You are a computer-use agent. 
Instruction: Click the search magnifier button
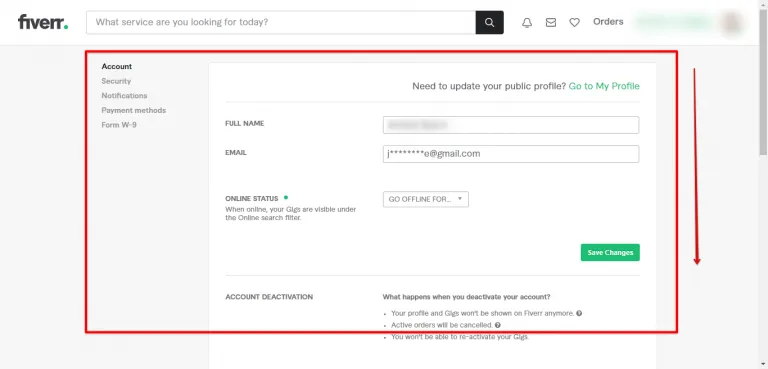[x=489, y=23]
